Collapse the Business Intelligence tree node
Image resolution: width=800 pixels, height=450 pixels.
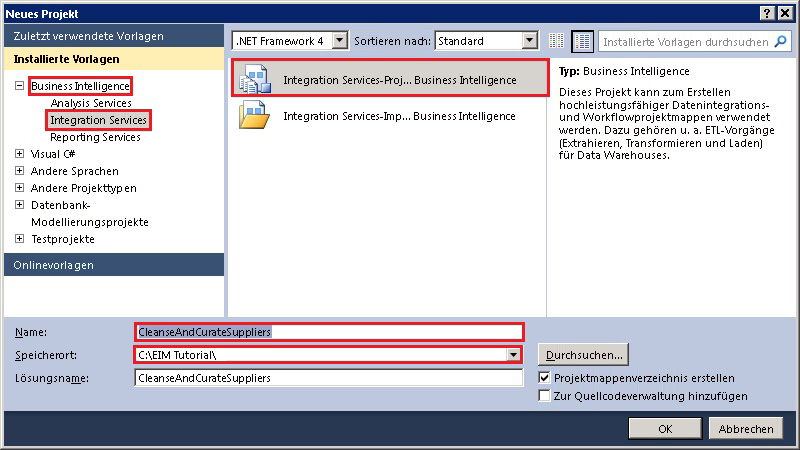pyautogui.click(x=19, y=86)
